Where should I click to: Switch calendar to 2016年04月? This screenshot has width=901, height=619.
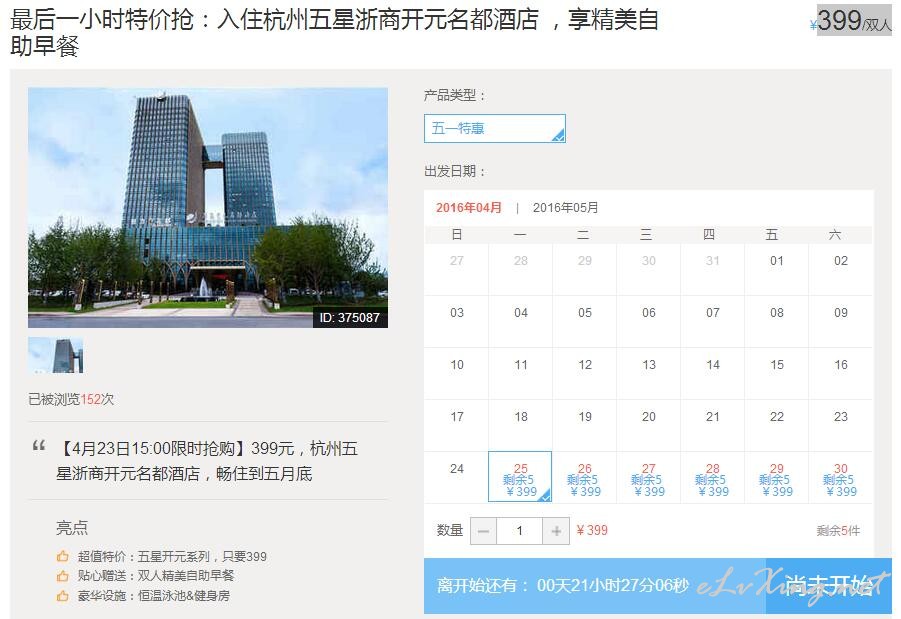click(469, 207)
